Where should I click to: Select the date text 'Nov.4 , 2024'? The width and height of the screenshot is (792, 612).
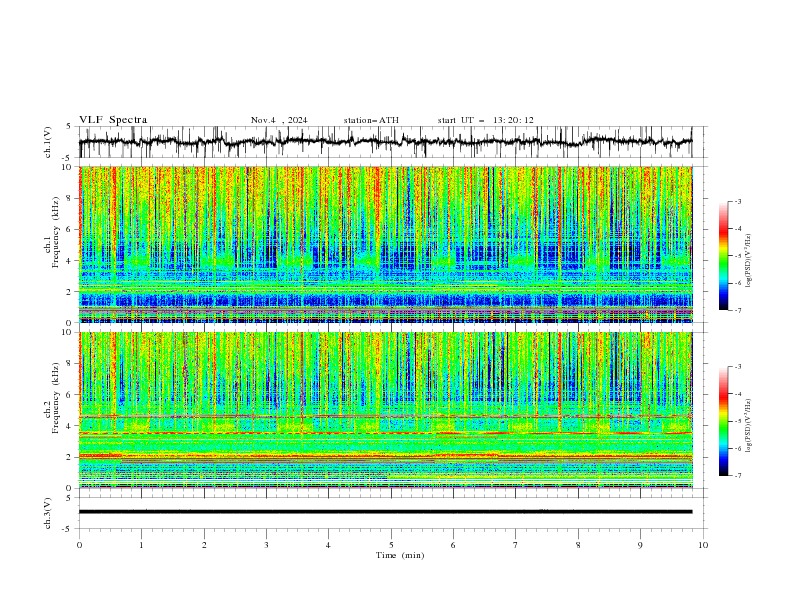pyautogui.click(x=279, y=120)
